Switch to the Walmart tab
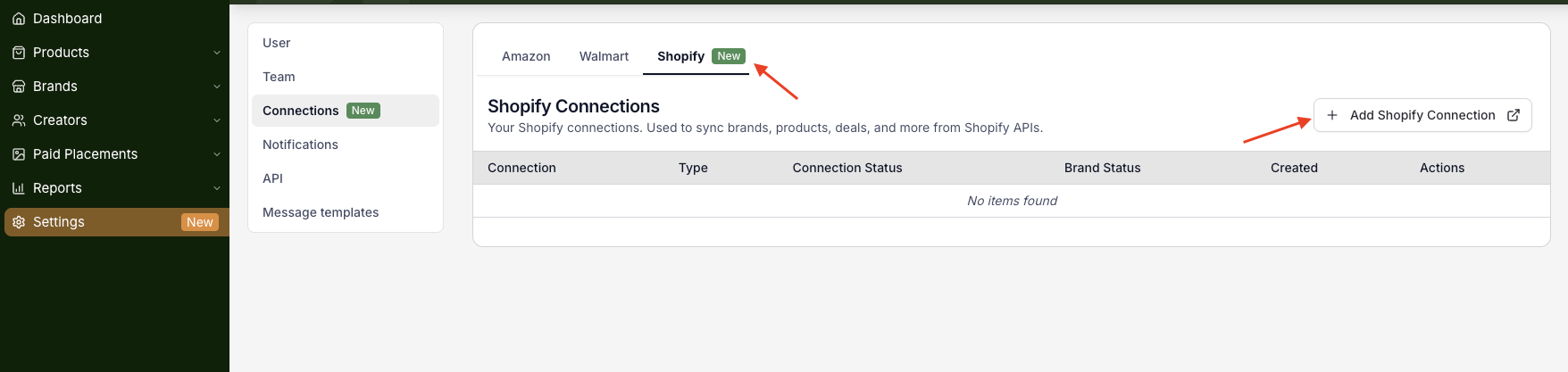 (x=604, y=56)
